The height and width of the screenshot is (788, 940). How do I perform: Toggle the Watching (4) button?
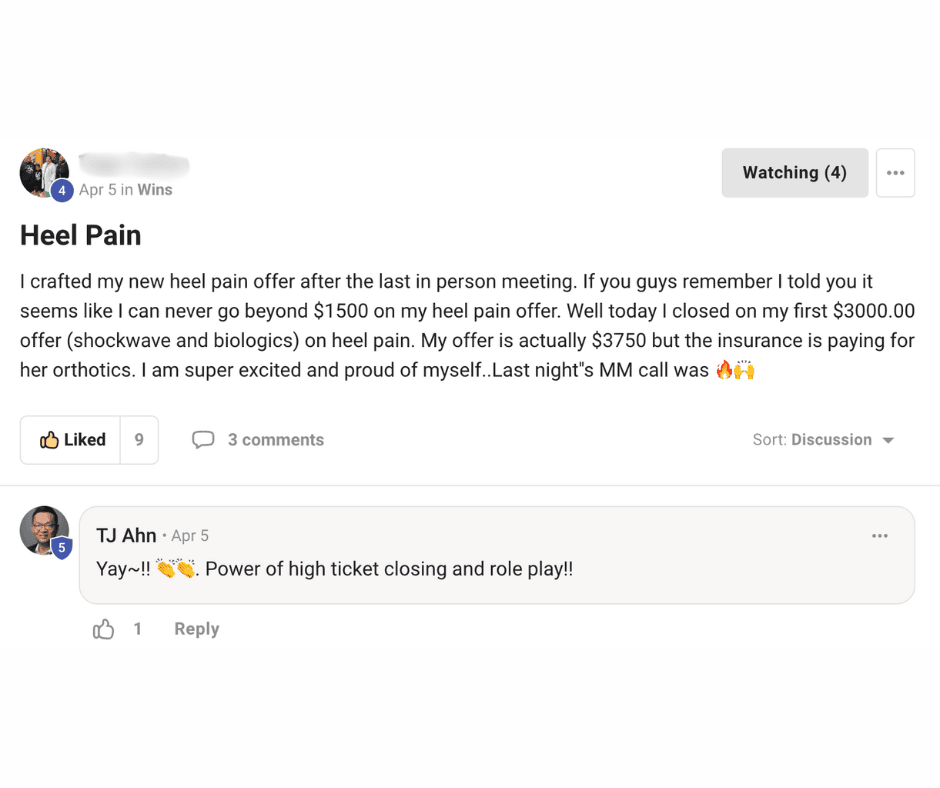click(794, 173)
